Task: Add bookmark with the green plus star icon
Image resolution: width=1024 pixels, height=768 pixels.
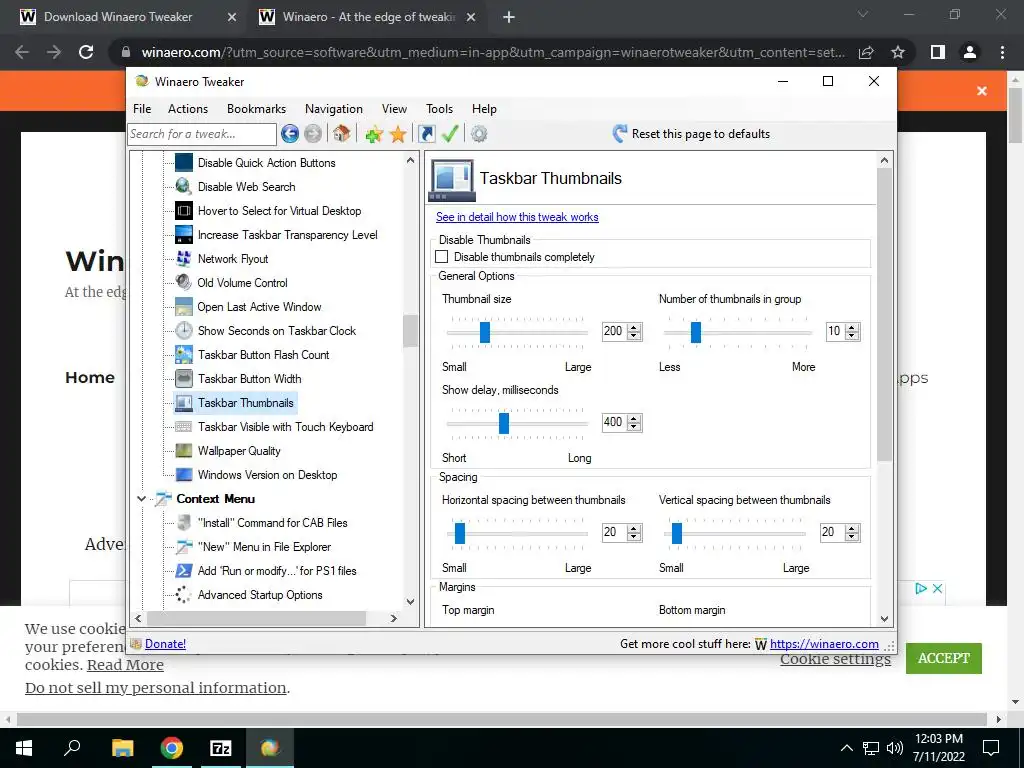Action: (374, 134)
